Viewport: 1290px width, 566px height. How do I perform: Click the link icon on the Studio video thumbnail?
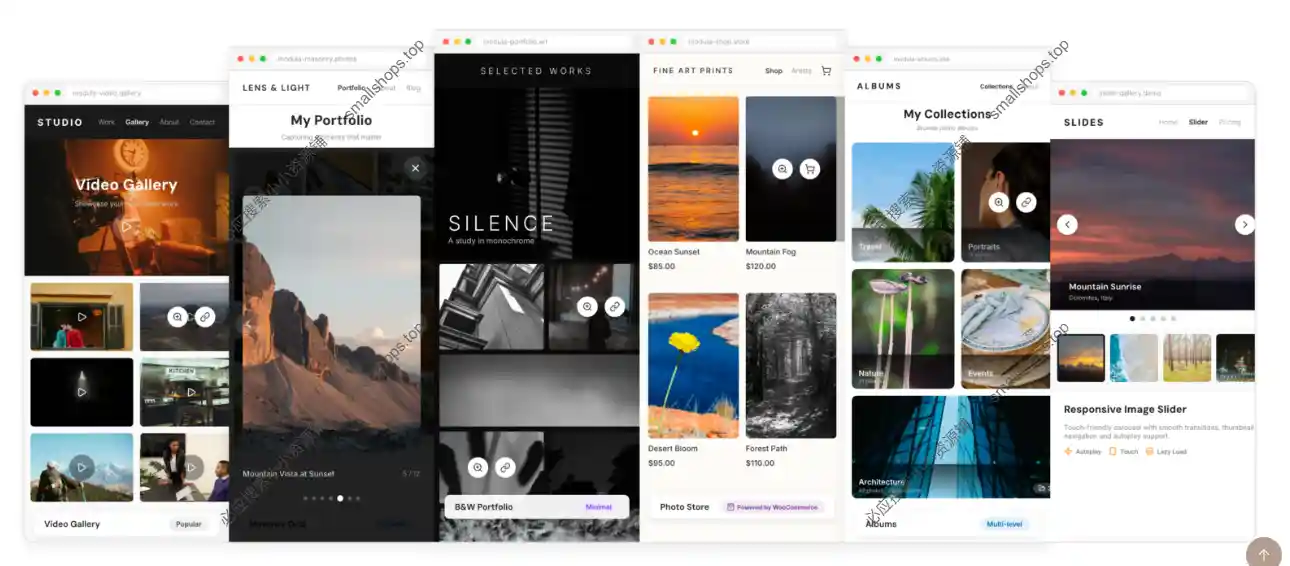pos(205,317)
